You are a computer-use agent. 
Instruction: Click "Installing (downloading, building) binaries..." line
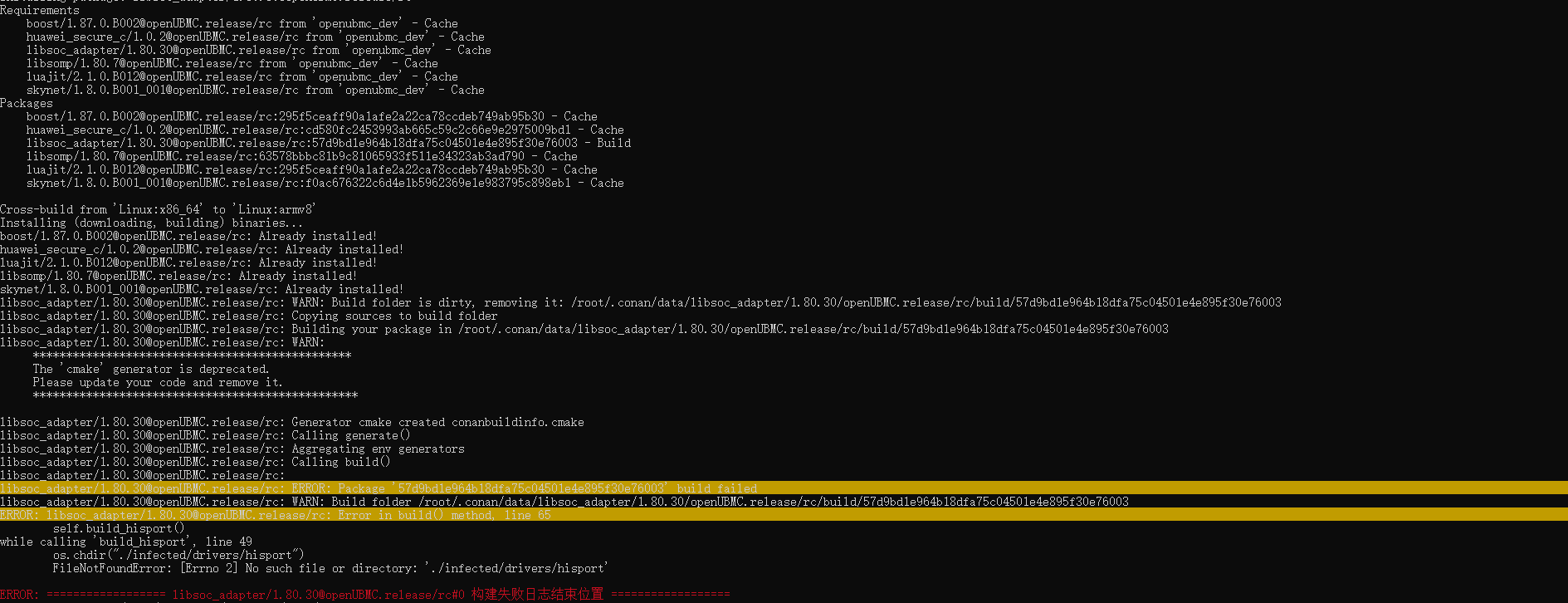pyautogui.click(x=151, y=223)
